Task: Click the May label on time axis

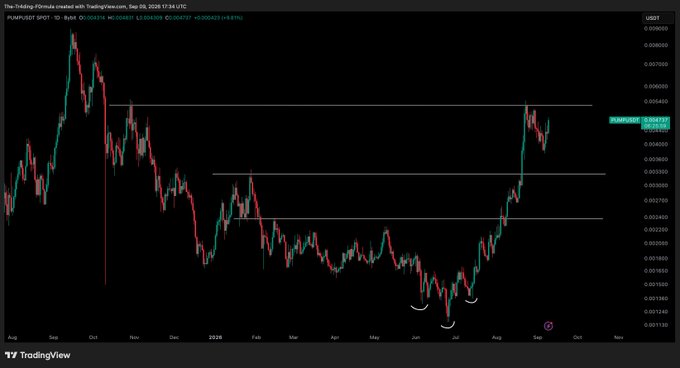Action: click(x=374, y=337)
